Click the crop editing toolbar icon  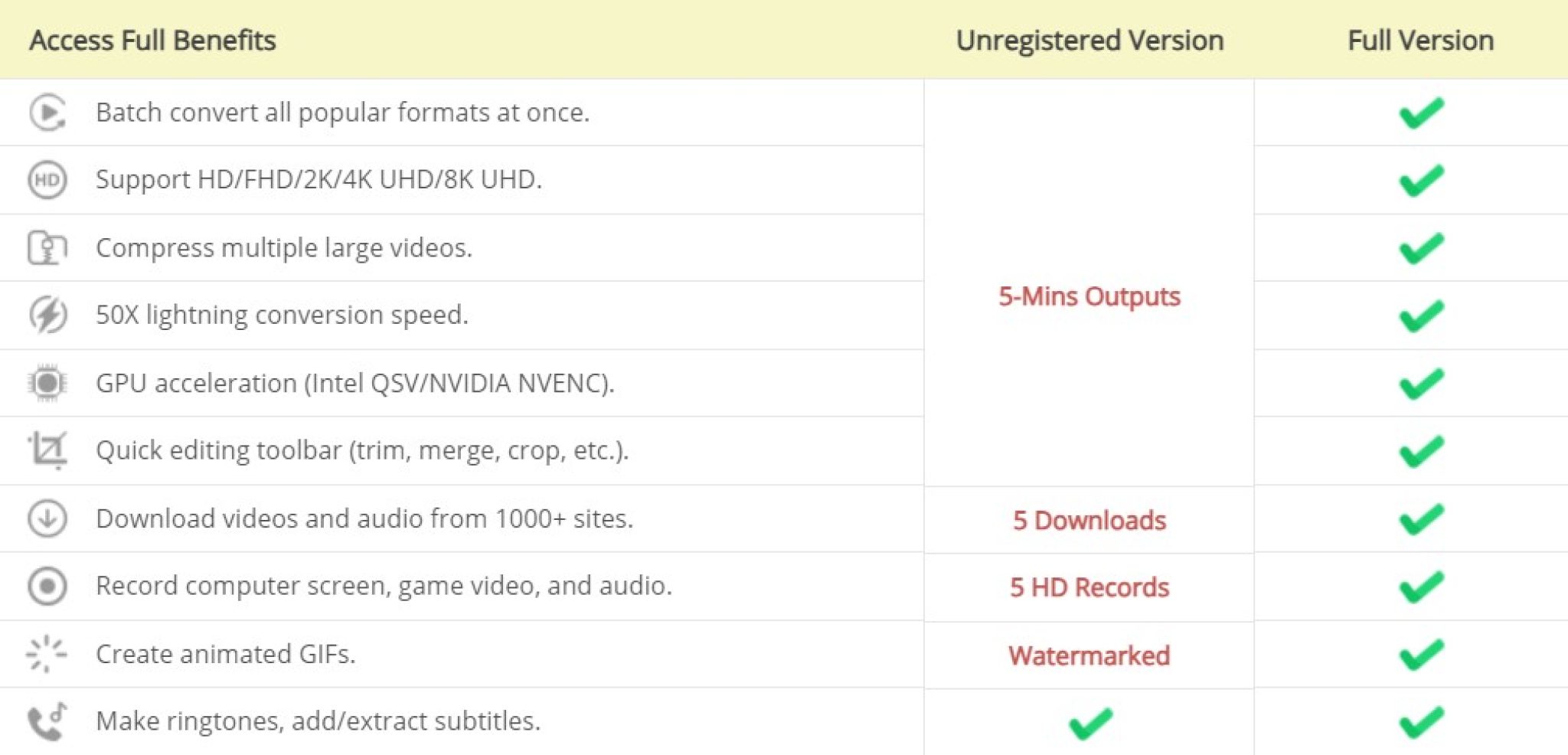click(x=47, y=450)
